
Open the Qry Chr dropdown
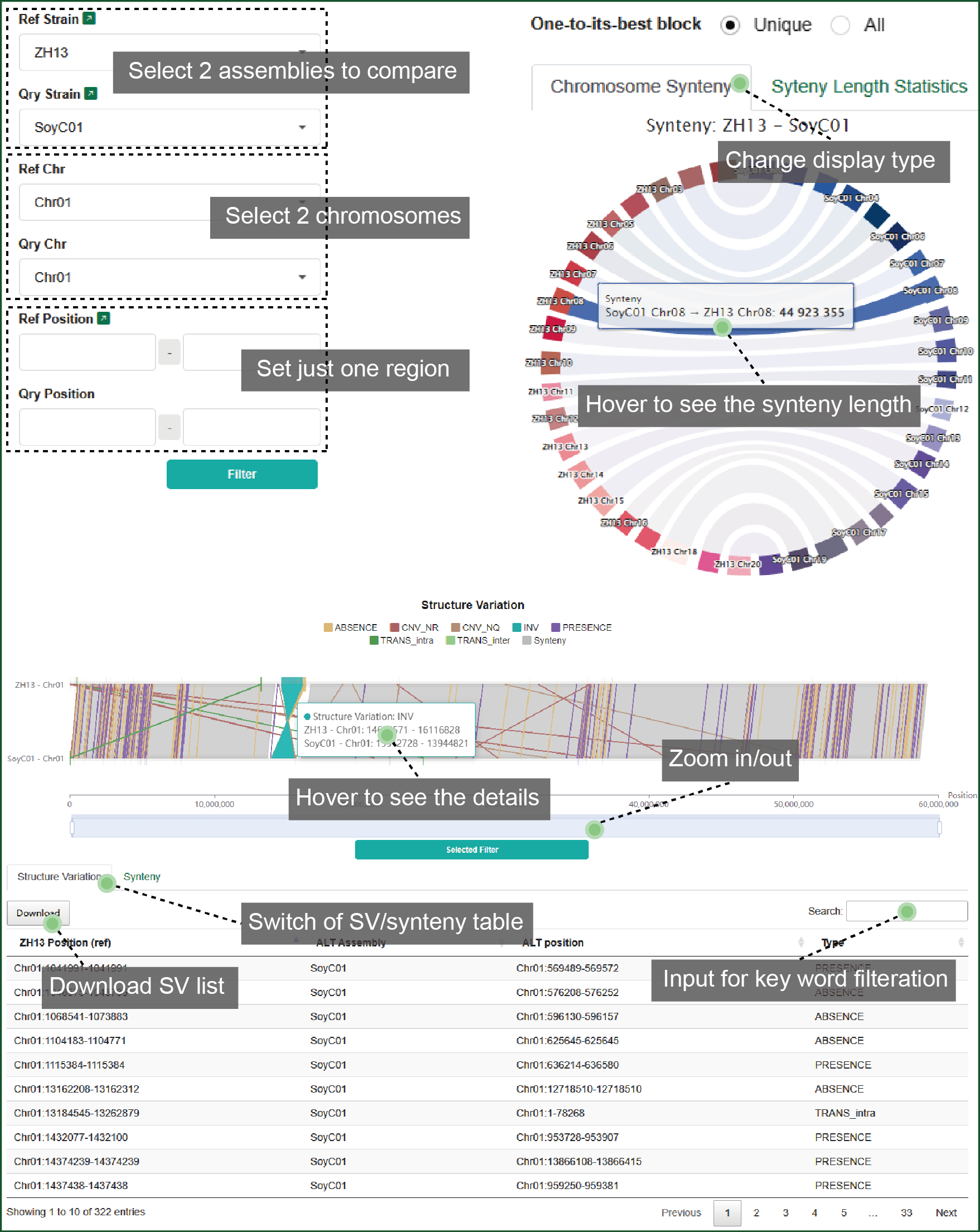click(x=169, y=277)
